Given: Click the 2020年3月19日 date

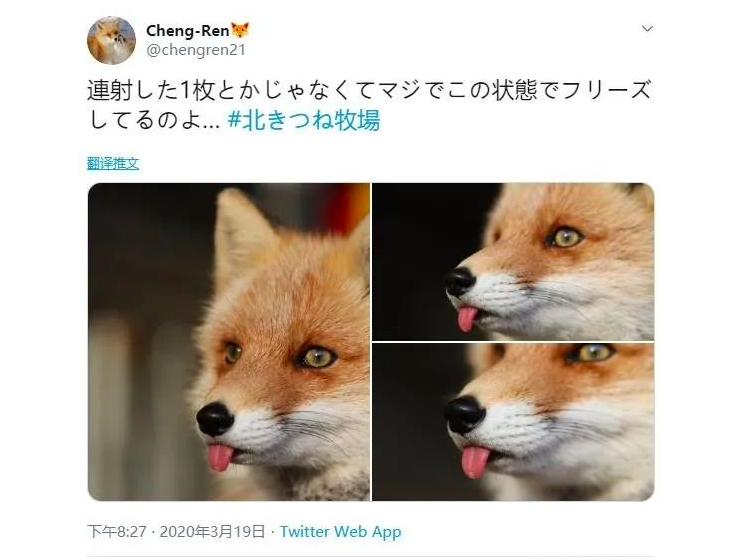Looking at the screenshot, I should 212,531.
